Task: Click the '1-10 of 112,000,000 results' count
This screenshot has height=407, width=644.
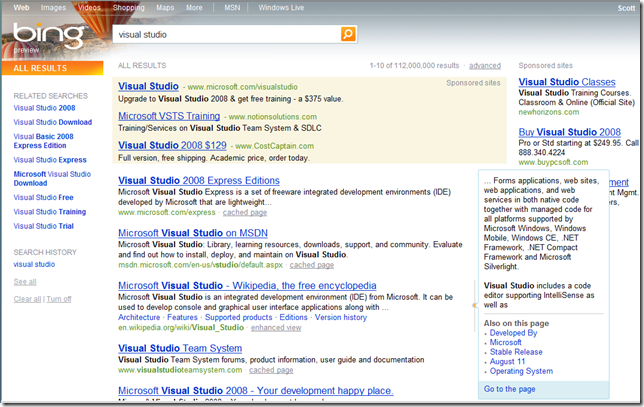Action: [414, 65]
